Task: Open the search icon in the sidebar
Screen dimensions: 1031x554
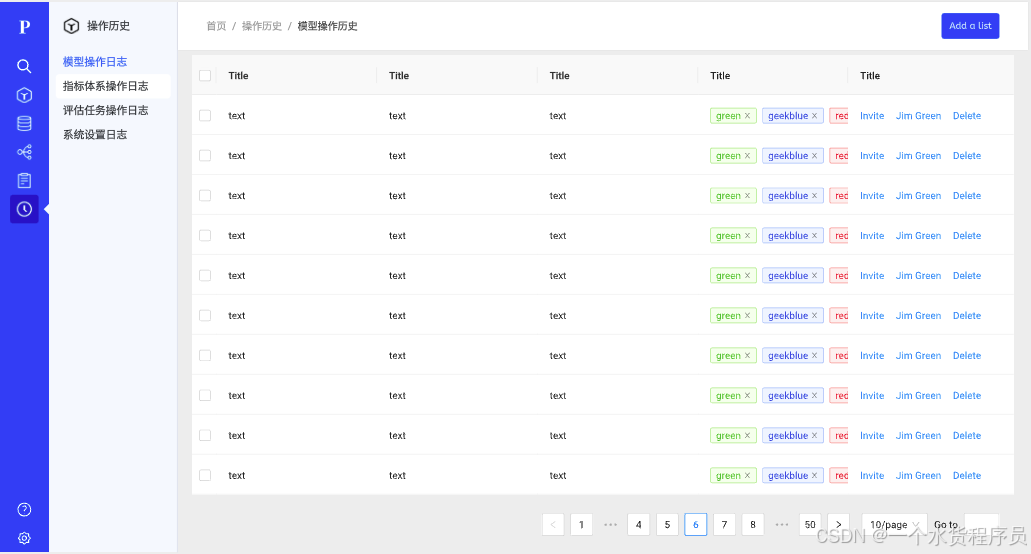Action: 24,66
